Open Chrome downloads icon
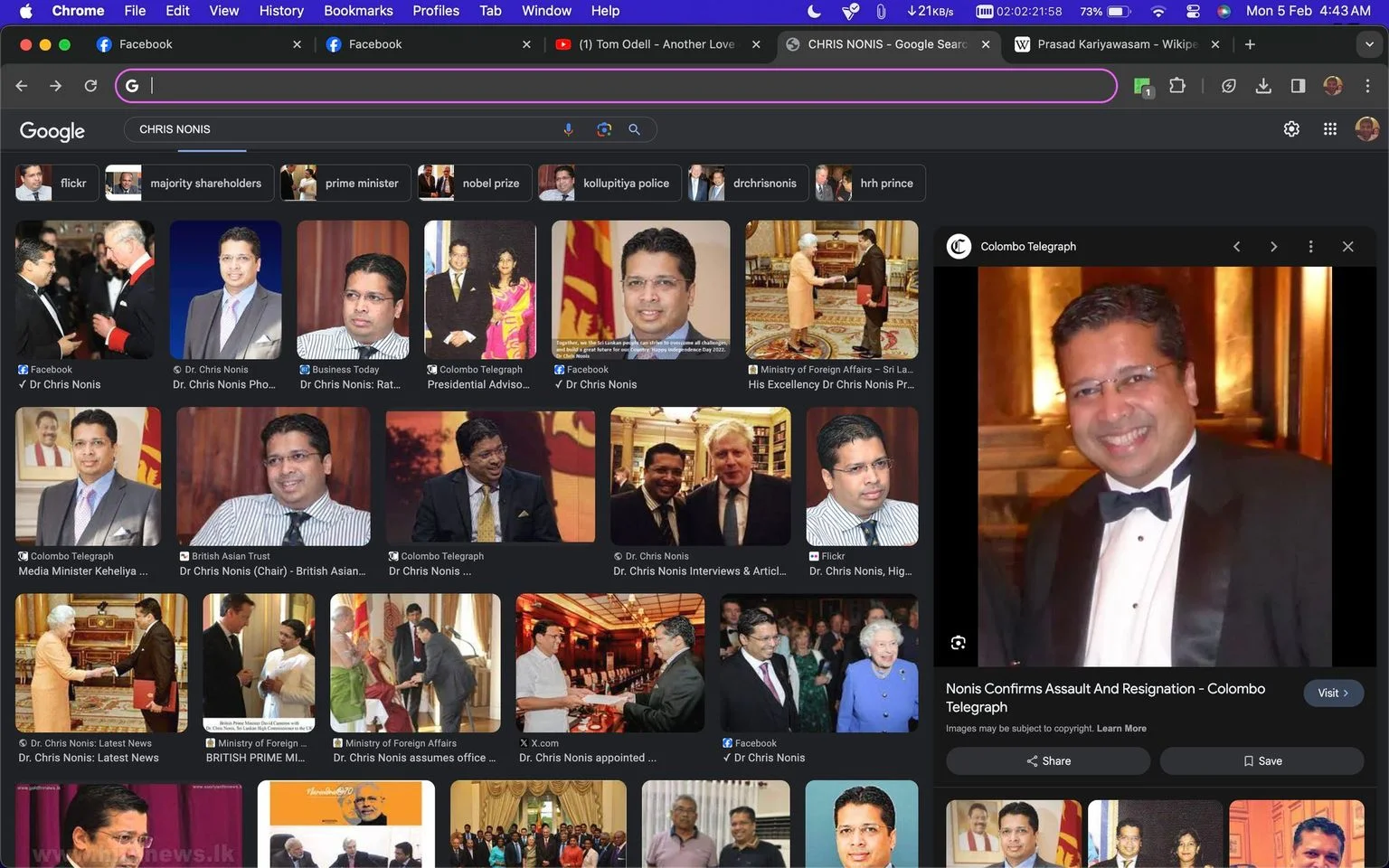This screenshot has height=868, width=1389. (1263, 86)
